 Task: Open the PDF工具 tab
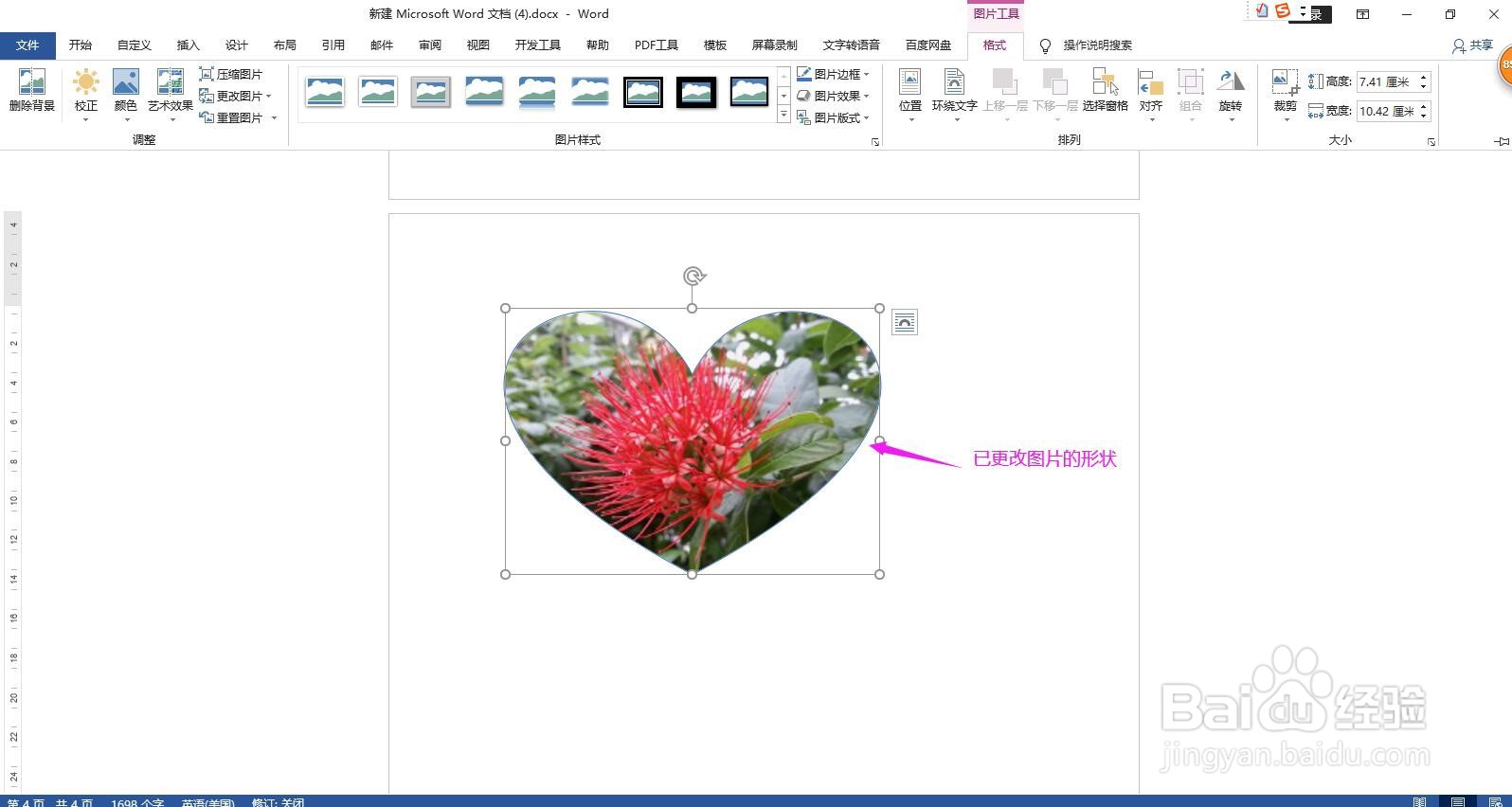click(657, 45)
